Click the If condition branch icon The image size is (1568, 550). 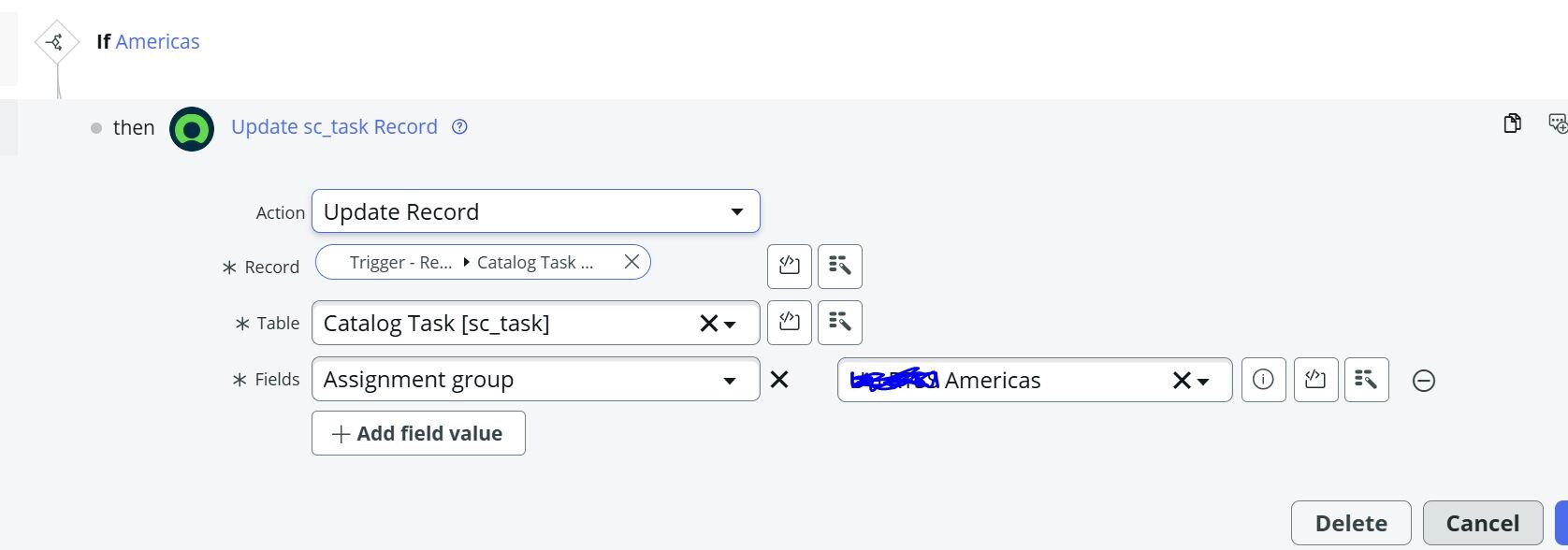click(x=56, y=42)
